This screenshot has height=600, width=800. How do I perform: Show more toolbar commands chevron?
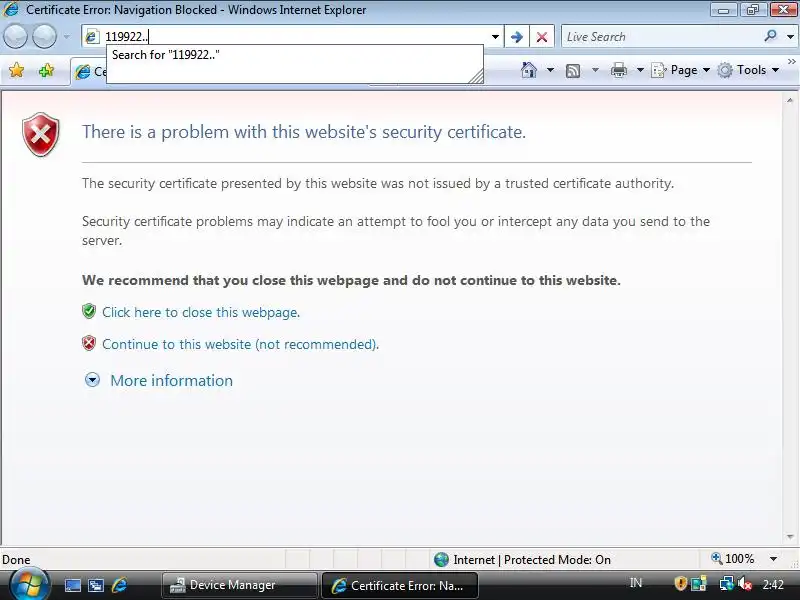(791, 62)
